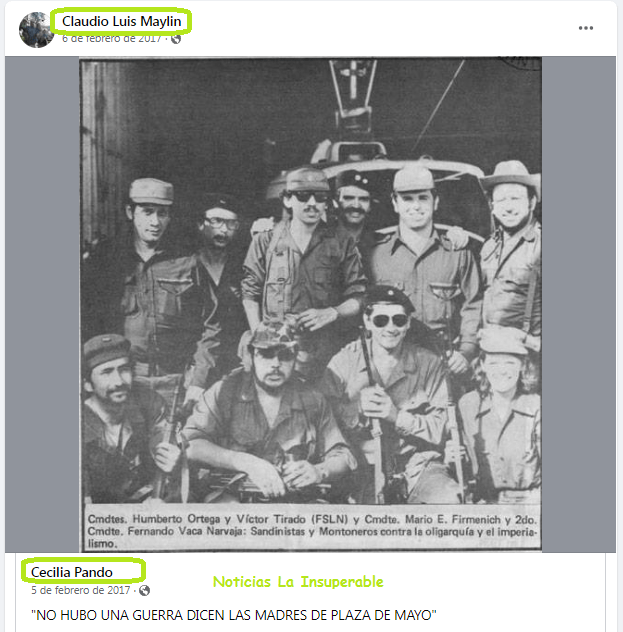Click the 5 de febrero de 2017 timestamp
The width and height of the screenshot is (623, 632).
tap(81, 590)
